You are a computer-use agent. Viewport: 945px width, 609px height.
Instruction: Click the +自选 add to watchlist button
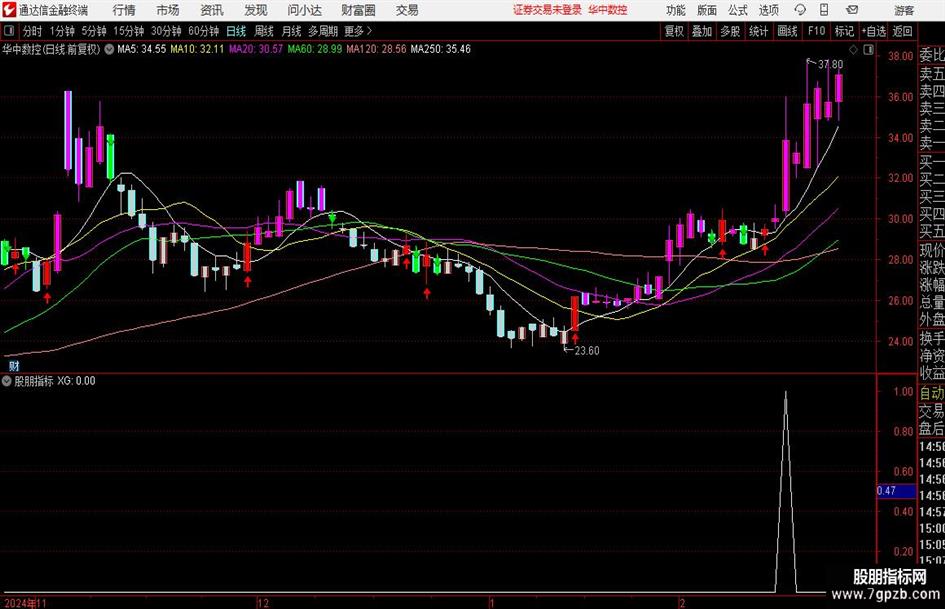[873, 31]
